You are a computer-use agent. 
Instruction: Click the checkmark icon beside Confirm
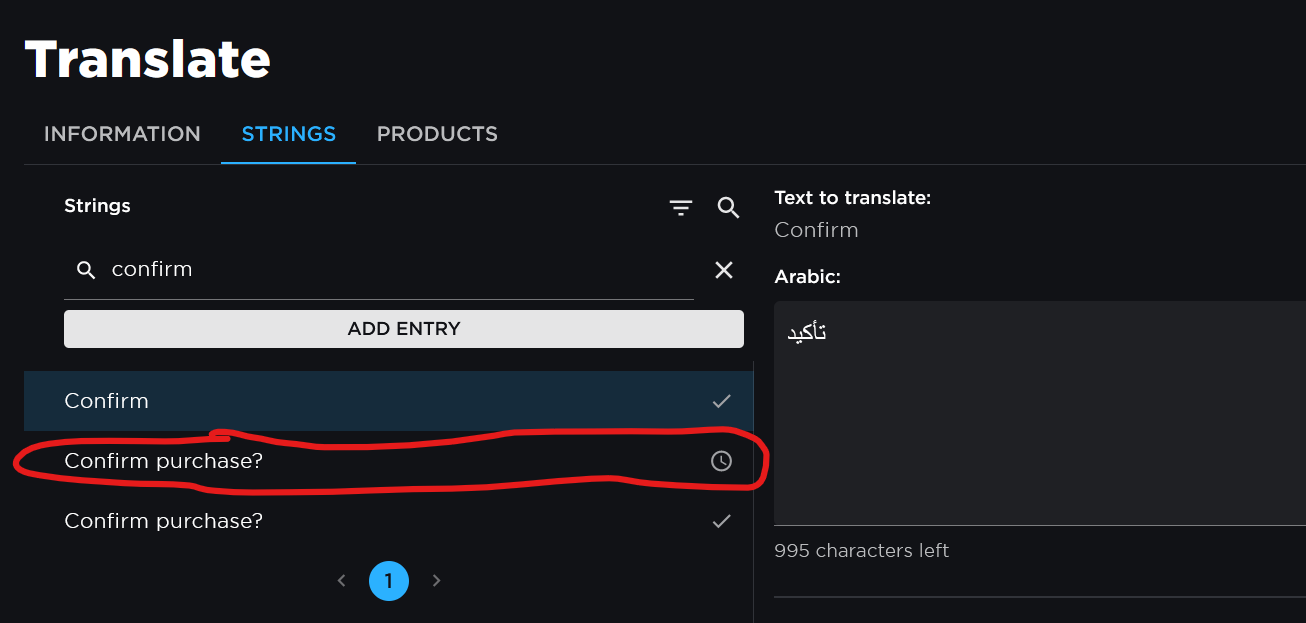(x=721, y=400)
